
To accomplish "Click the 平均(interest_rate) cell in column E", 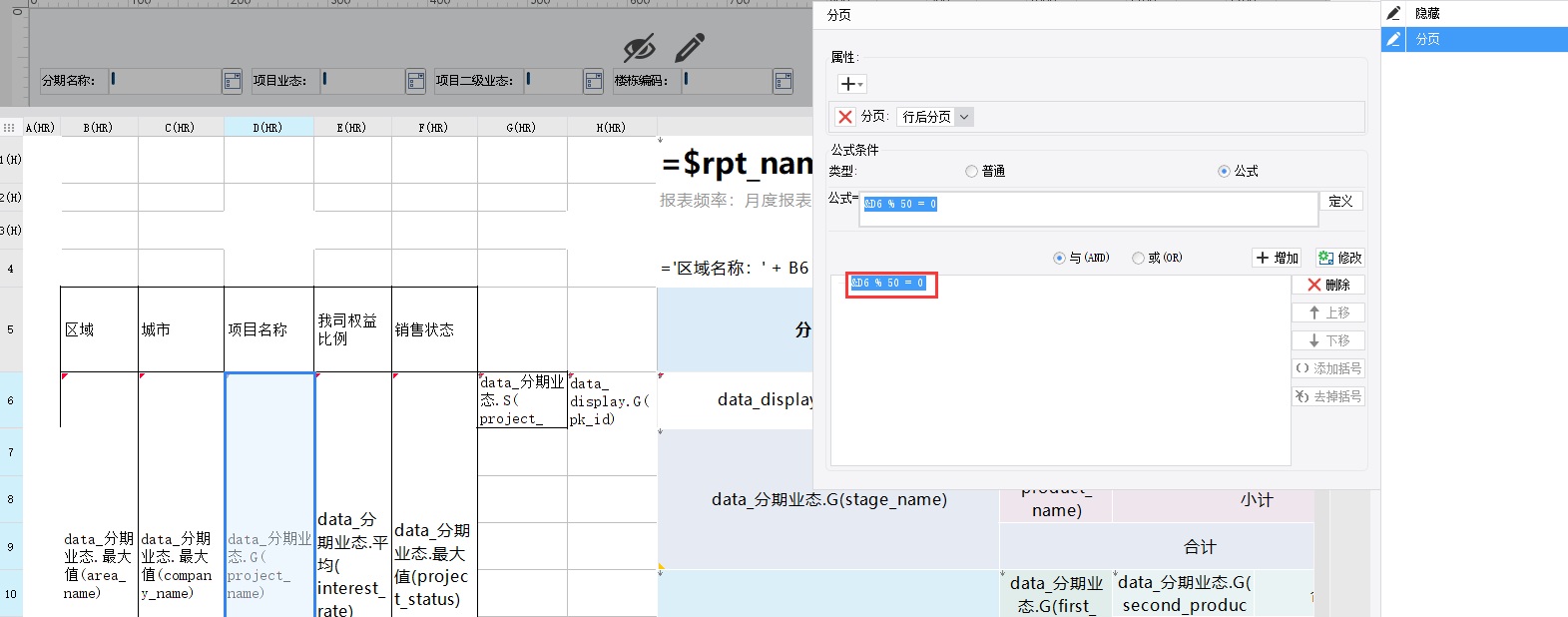I will coord(352,565).
